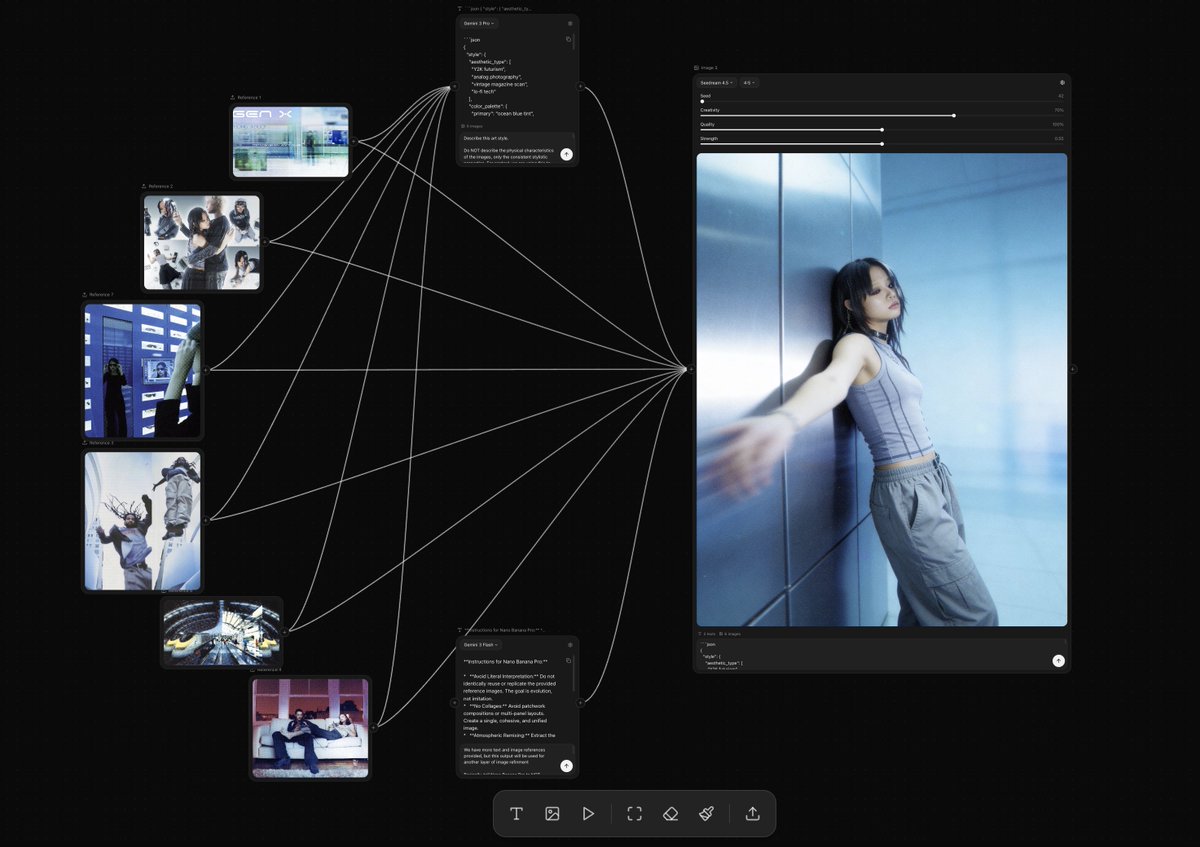Select the Image tool in bottom toolbar
The image size is (1200, 847).
coord(552,814)
